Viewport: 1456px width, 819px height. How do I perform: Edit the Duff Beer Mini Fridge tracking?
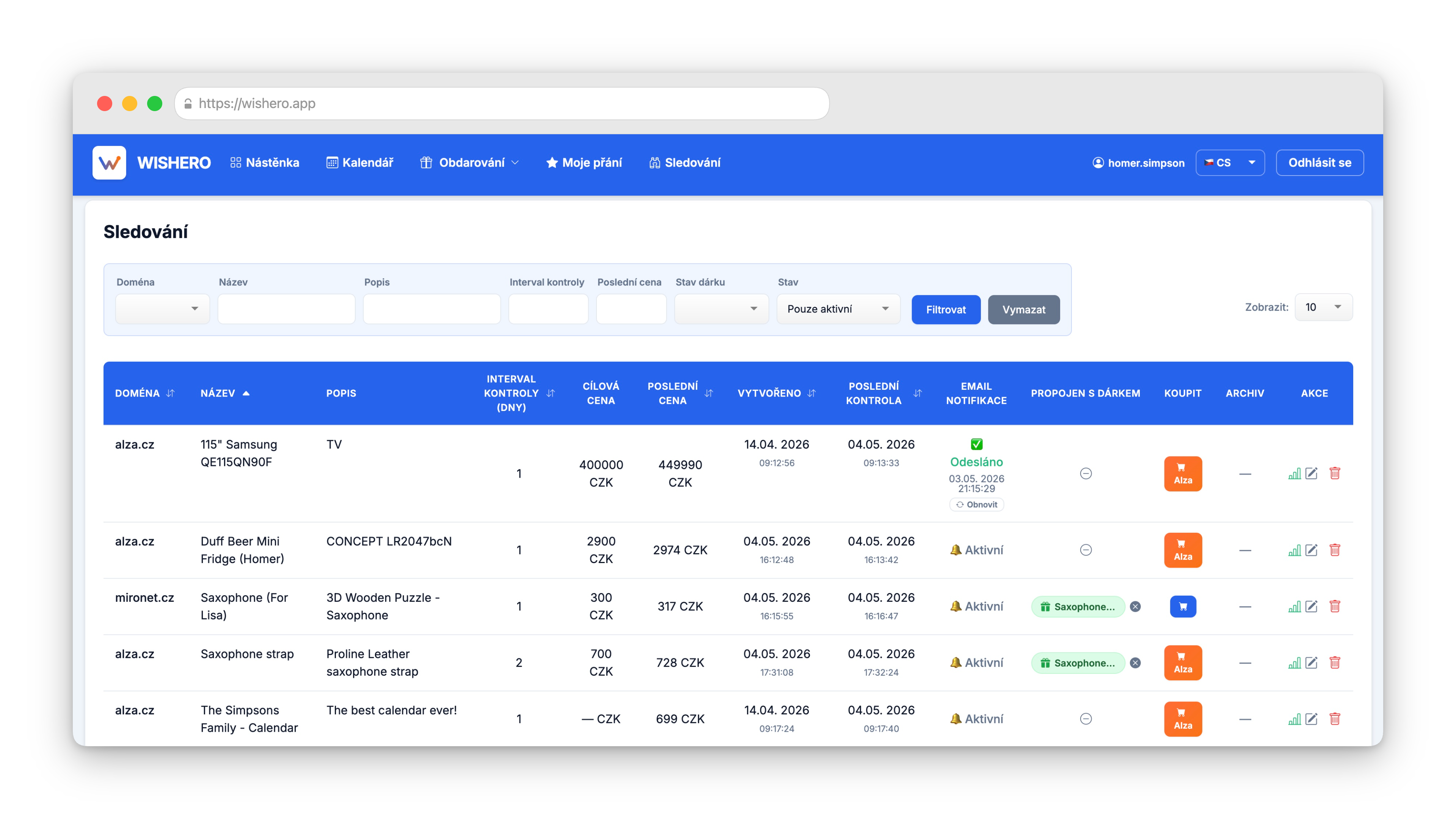(x=1311, y=550)
